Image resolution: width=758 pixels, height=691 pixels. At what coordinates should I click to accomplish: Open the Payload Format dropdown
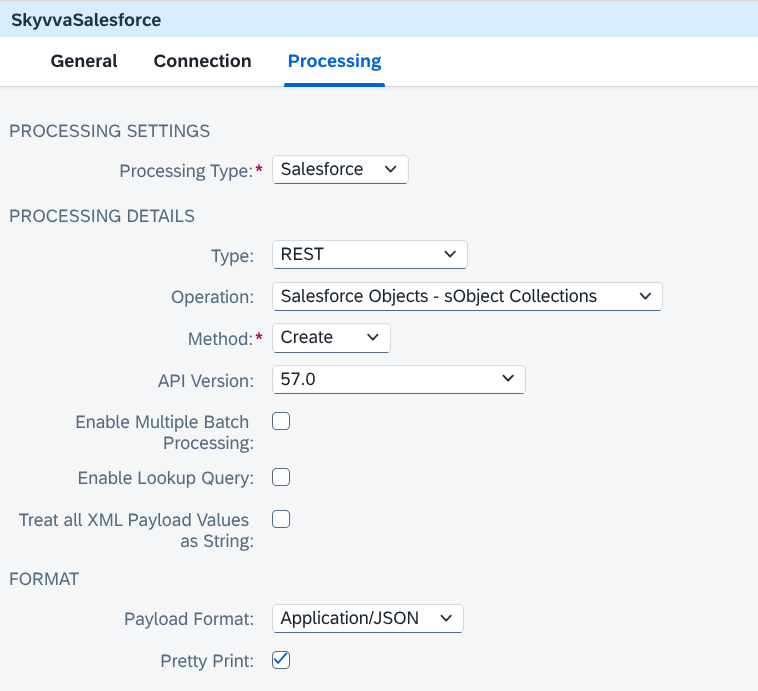pos(367,618)
